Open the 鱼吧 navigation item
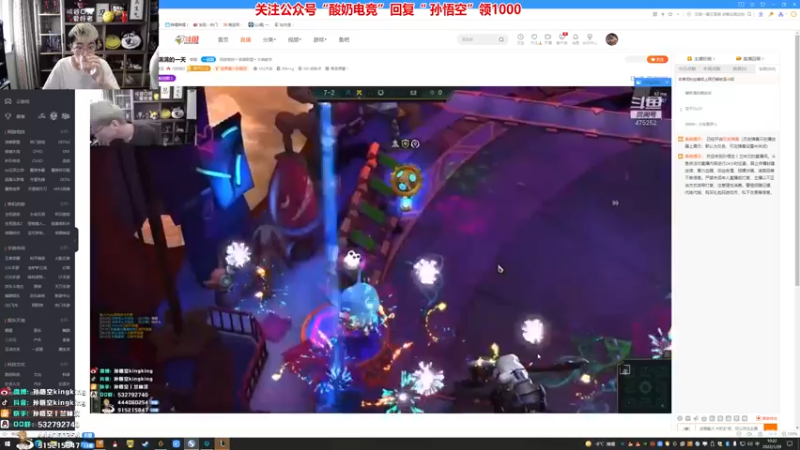The width and height of the screenshot is (800, 450). [344, 39]
